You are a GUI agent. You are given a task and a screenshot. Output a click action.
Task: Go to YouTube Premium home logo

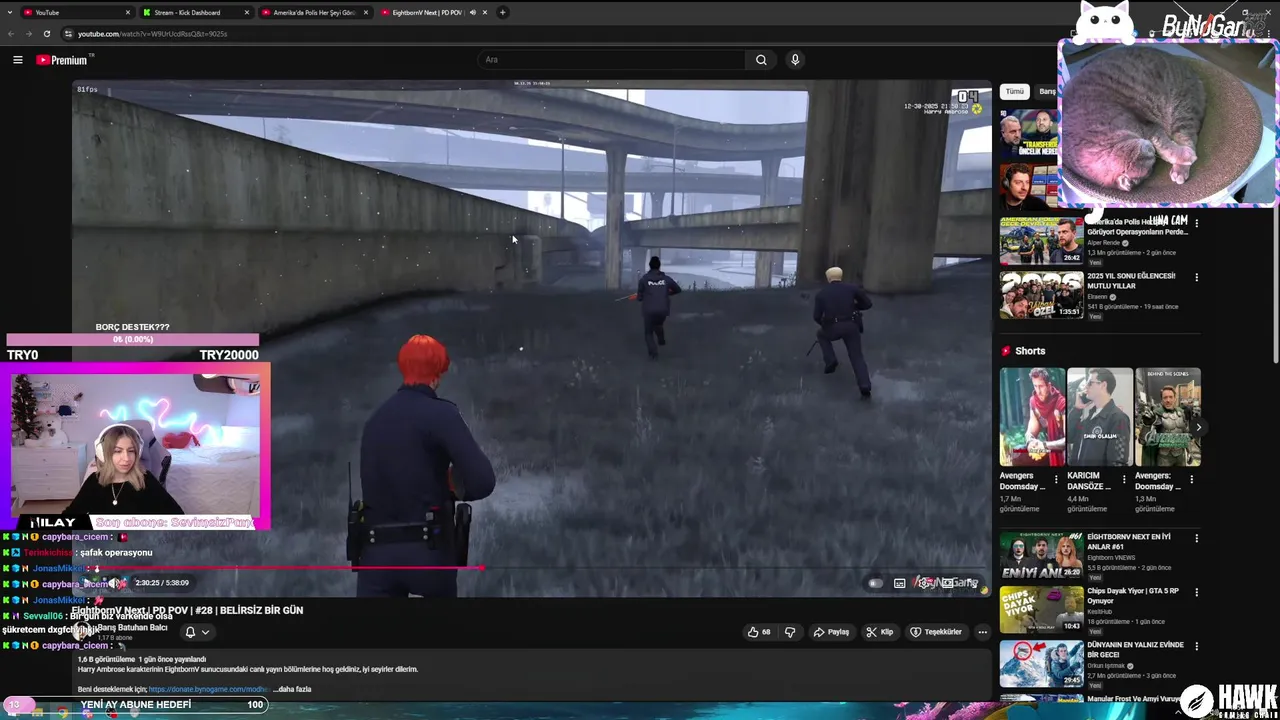[x=62, y=60]
